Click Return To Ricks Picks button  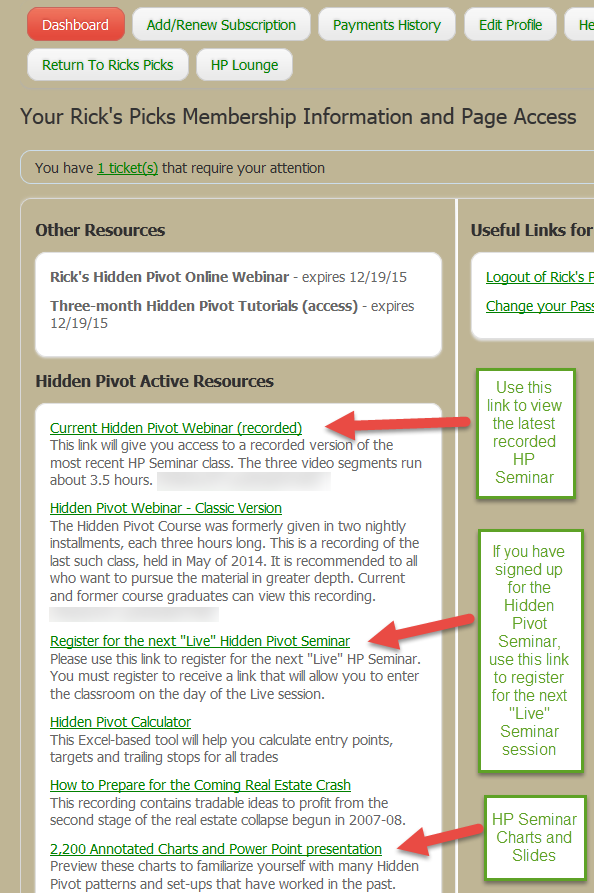click(108, 65)
